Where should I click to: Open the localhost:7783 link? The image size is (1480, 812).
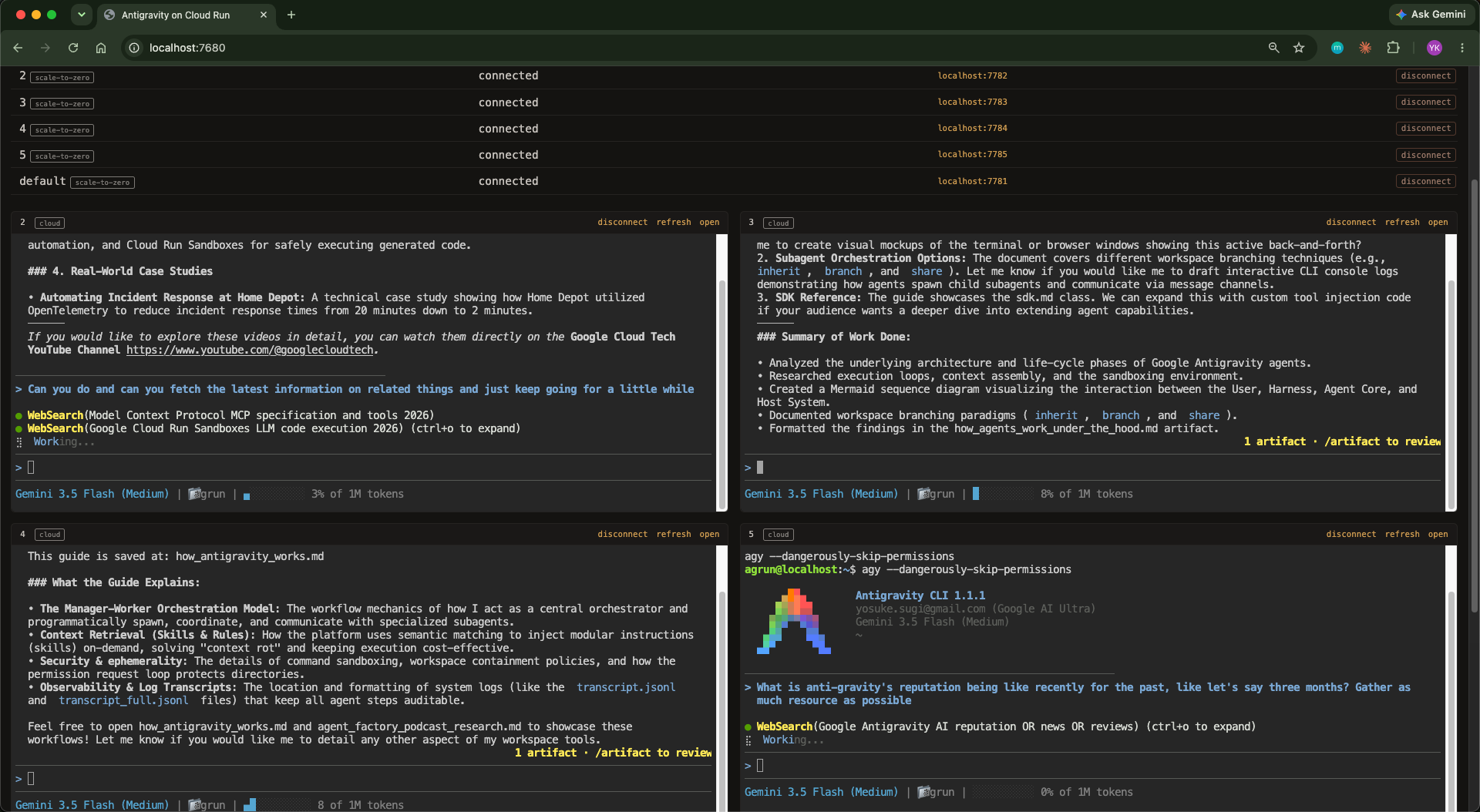(x=972, y=102)
